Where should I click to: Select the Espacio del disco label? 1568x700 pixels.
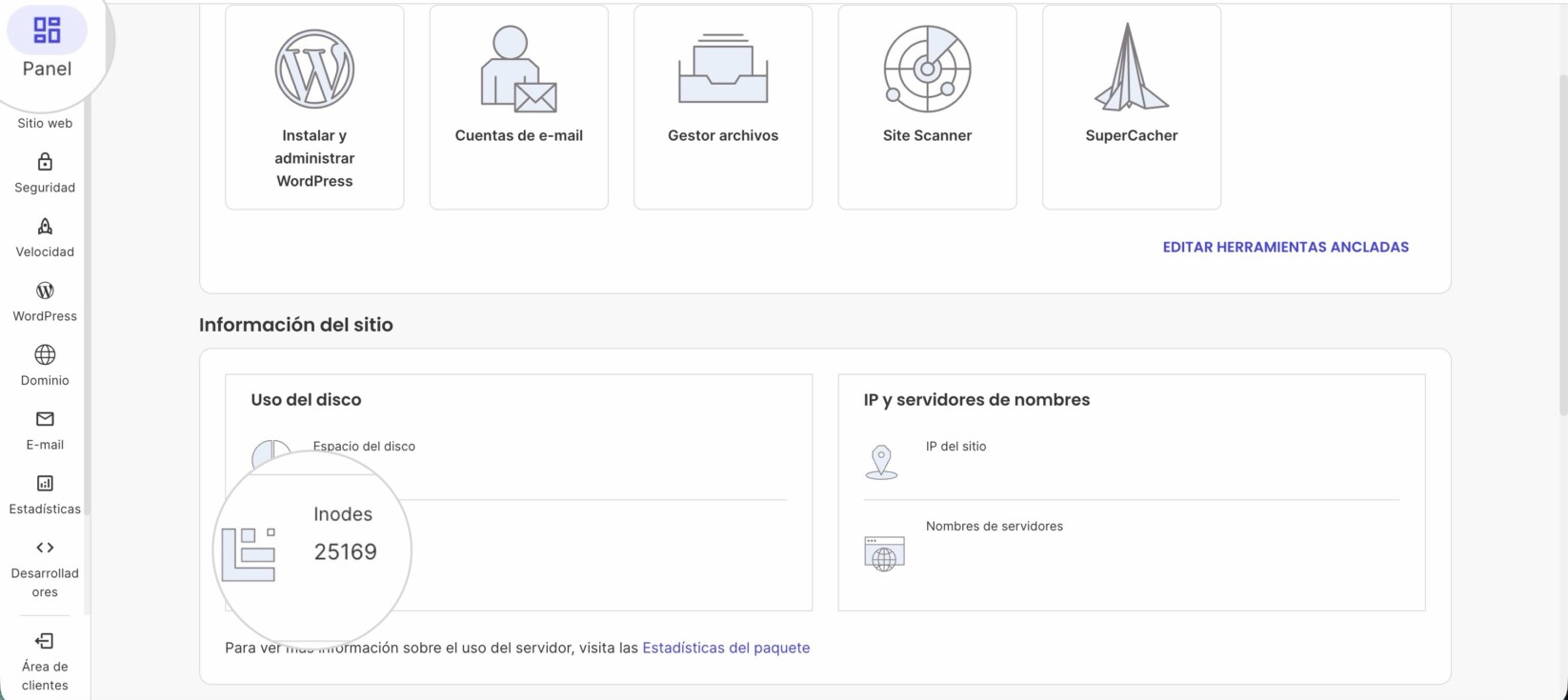(364, 446)
